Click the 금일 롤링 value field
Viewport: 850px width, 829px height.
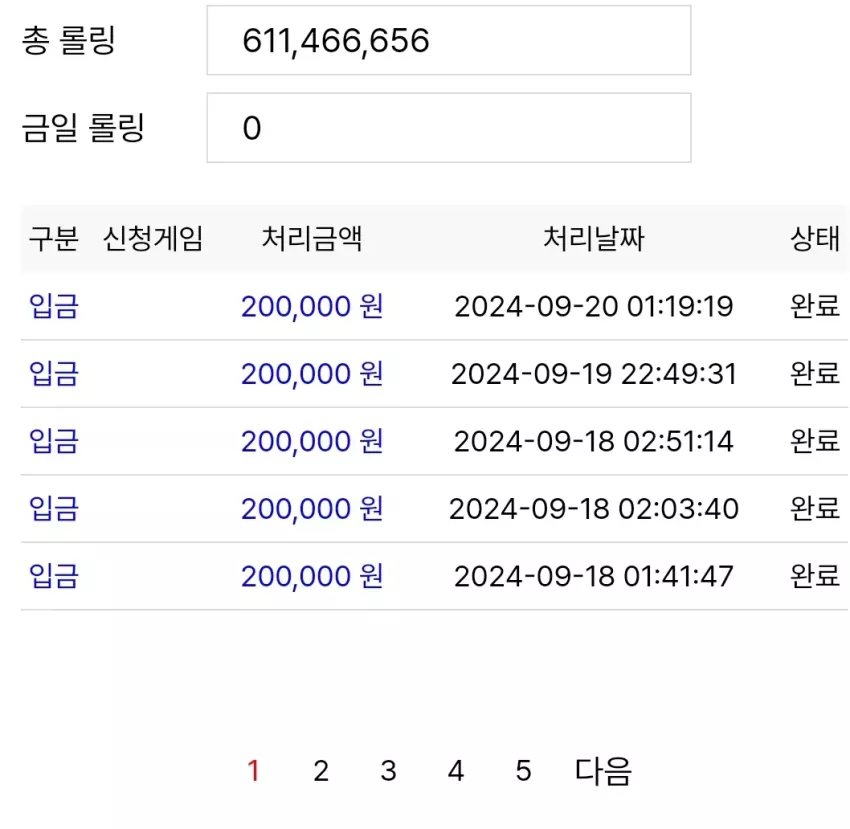449,128
